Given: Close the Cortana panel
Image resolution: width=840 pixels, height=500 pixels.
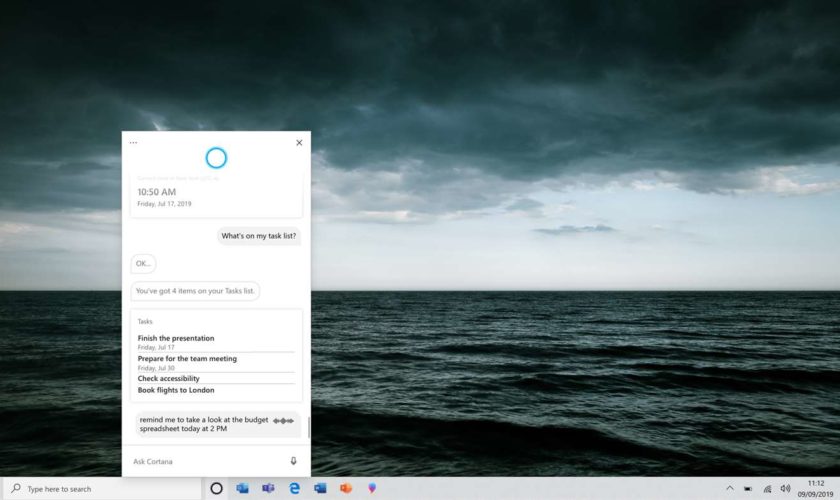Looking at the screenshot, I should tap(299, 143).
